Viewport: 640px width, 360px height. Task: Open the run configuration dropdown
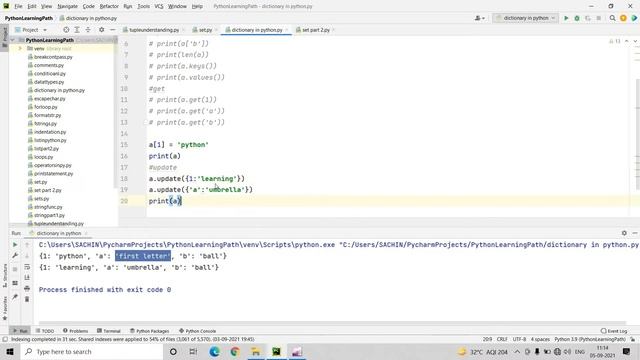[x=525, y=18]
